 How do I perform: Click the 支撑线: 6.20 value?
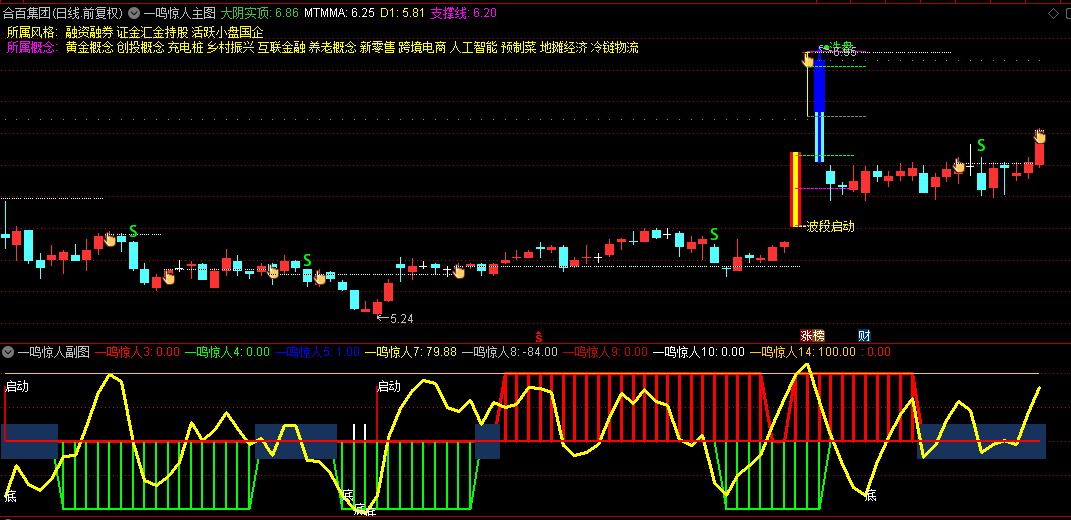click(x=464, y=13)
